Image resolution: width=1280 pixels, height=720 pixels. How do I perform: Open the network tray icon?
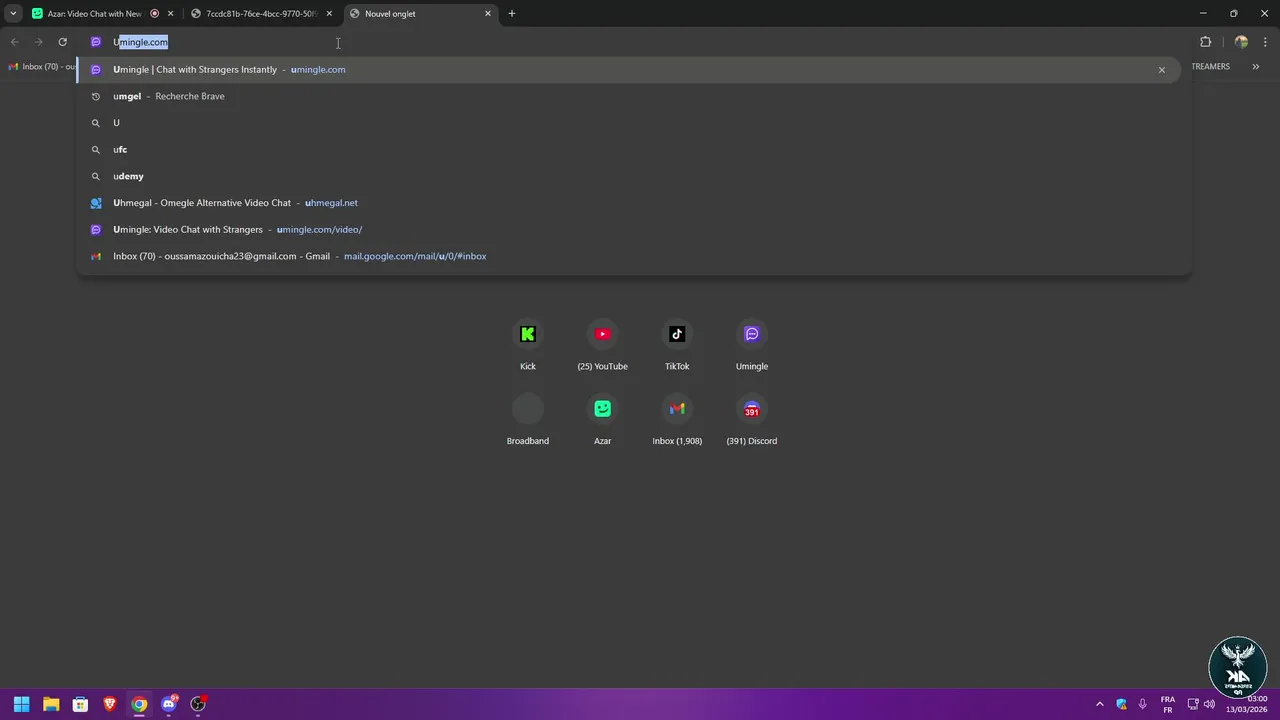tap(1193, 704)
